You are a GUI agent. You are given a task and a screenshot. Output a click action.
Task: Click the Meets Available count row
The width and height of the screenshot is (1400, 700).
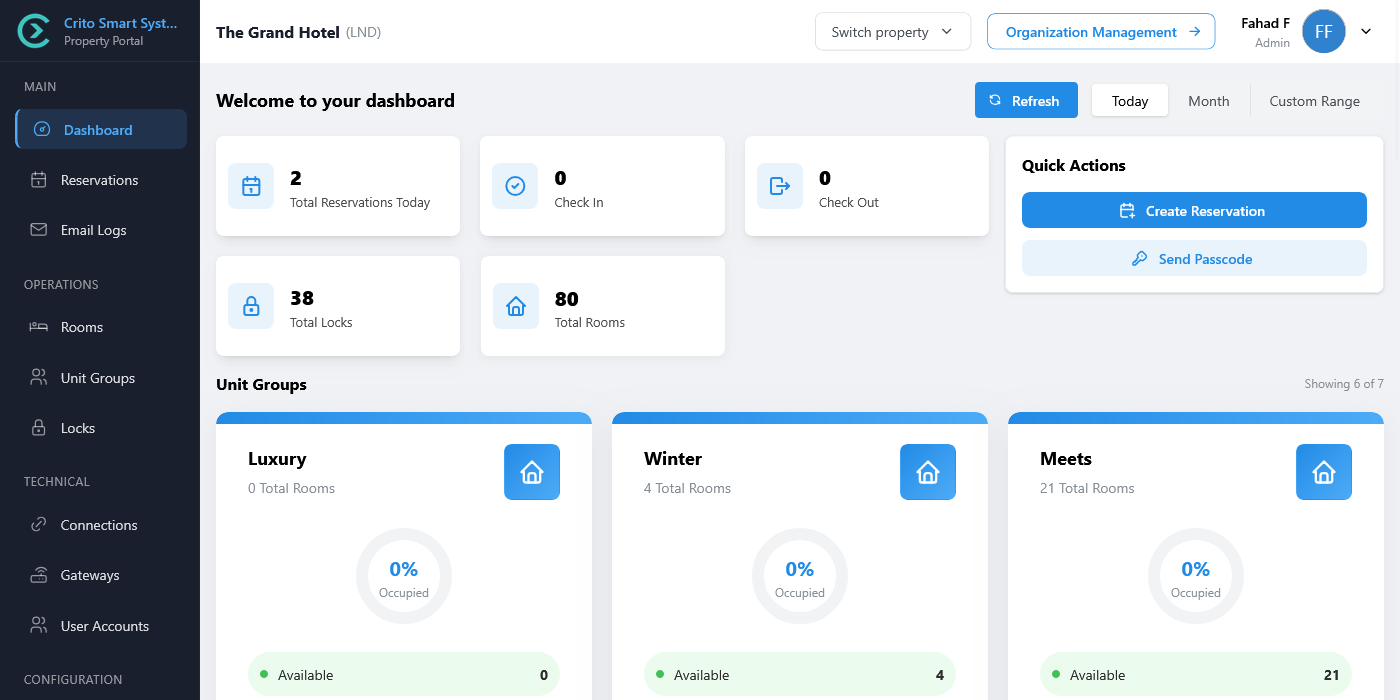coord(1196,675)
